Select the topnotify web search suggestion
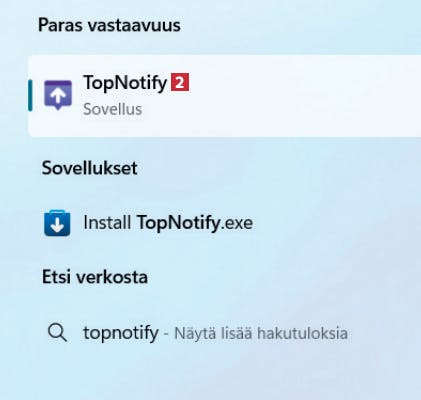The image size is (421, 400). [225, 333]
